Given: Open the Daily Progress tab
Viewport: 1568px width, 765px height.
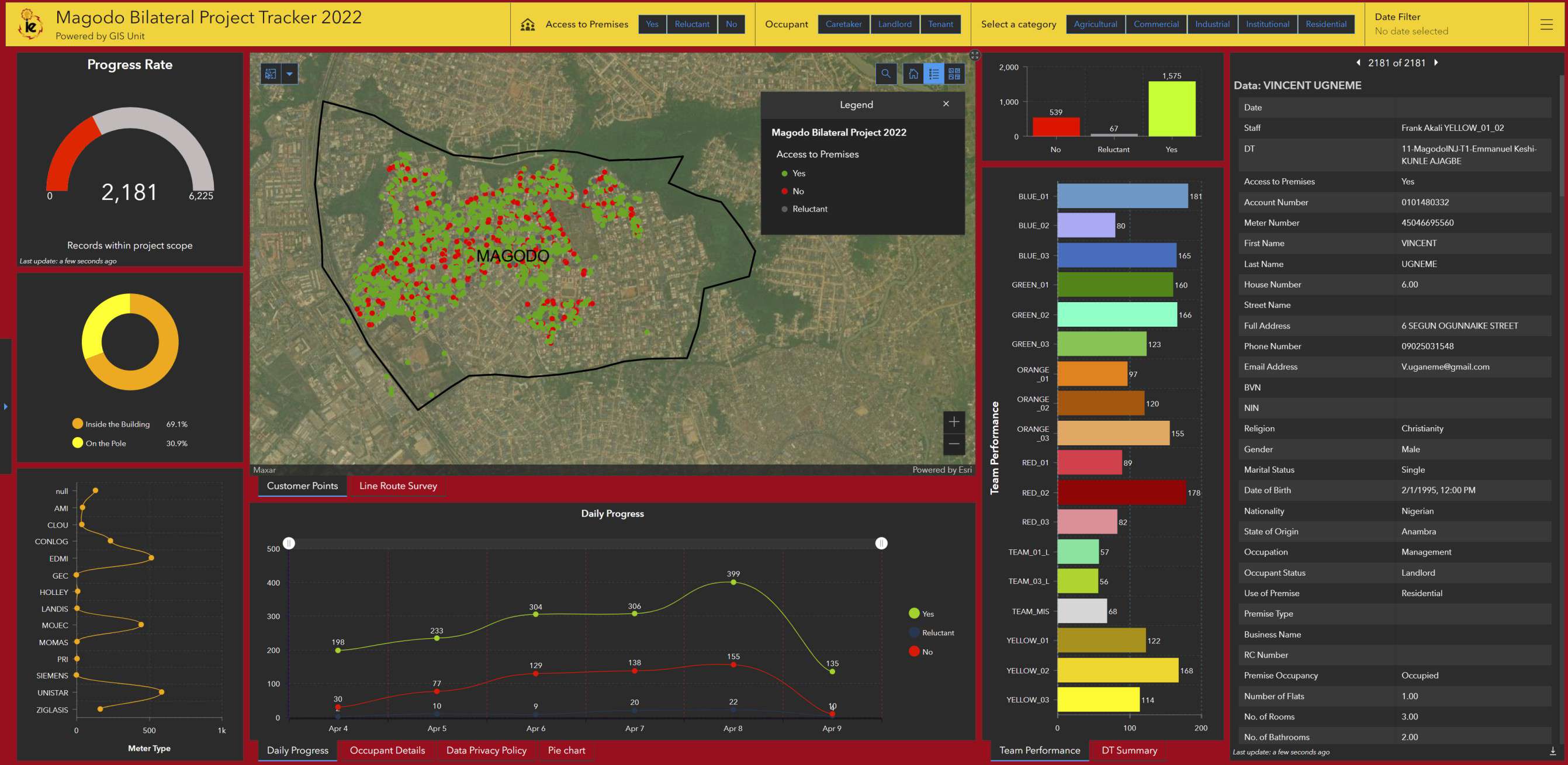Looking at the screenshot, I should pyautogui.click(x=297, y=750).
